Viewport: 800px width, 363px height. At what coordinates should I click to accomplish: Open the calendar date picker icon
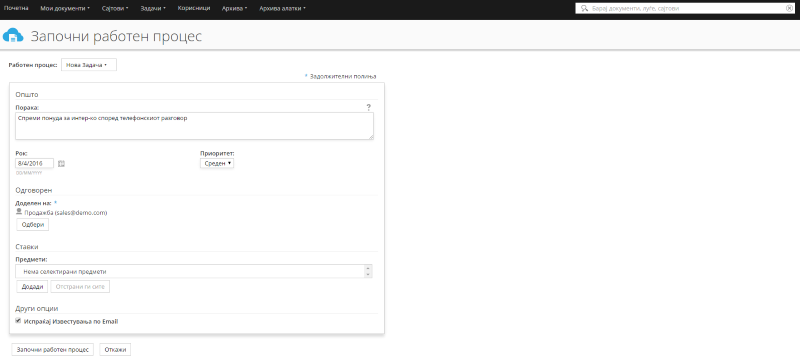(61, 164)
